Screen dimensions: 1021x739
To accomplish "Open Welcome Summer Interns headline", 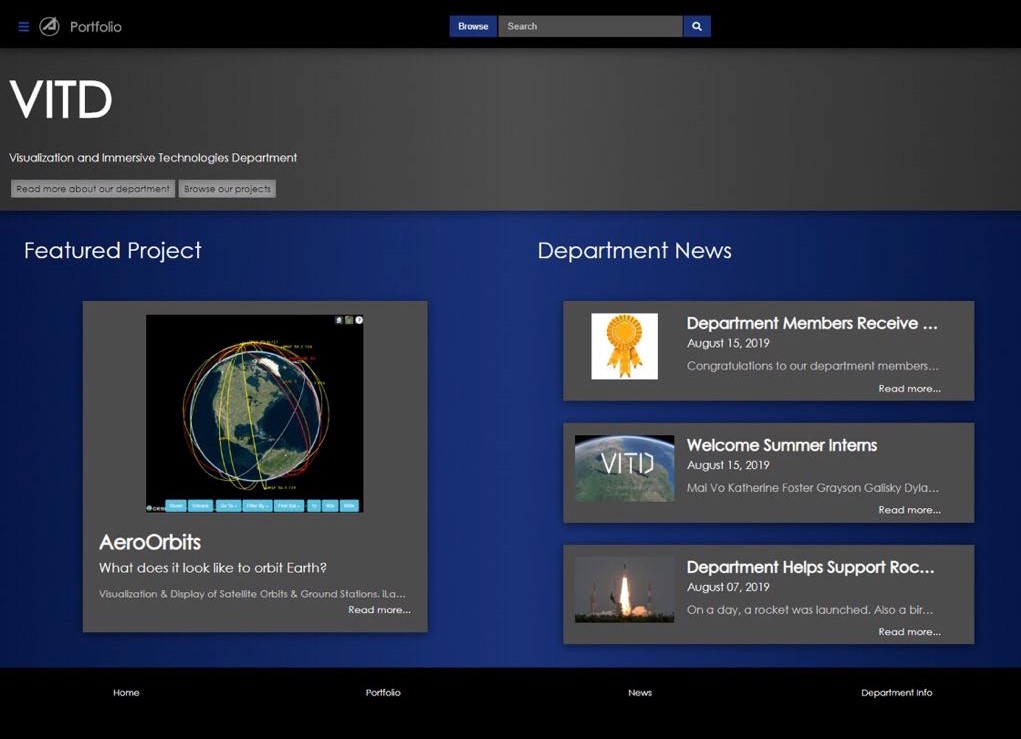I will click(x=781, y=445).
